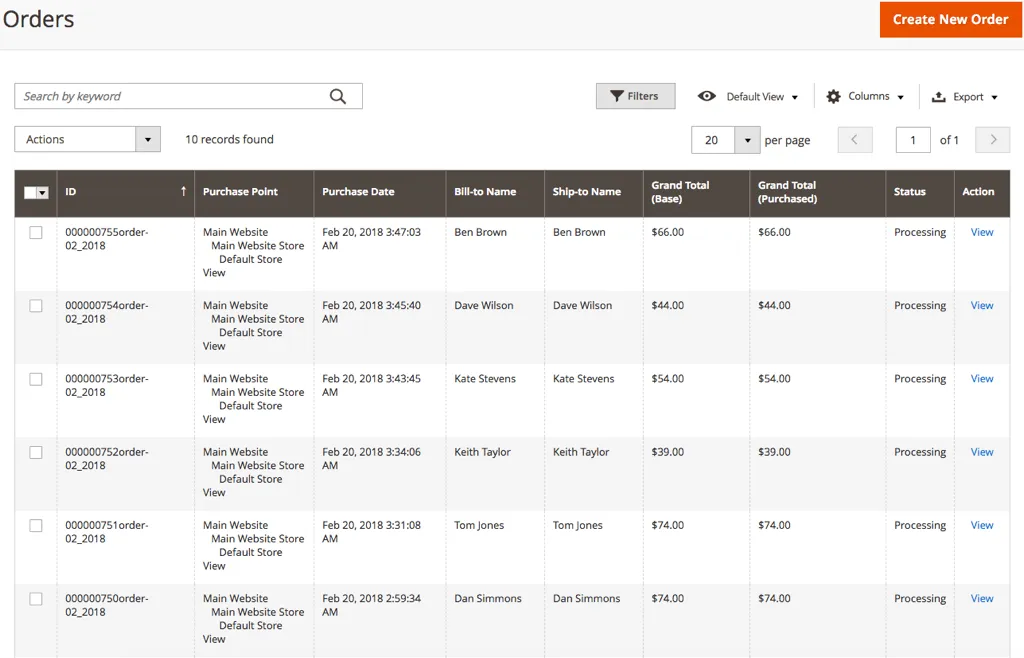Open the Filters funnel button

[635, 96]
